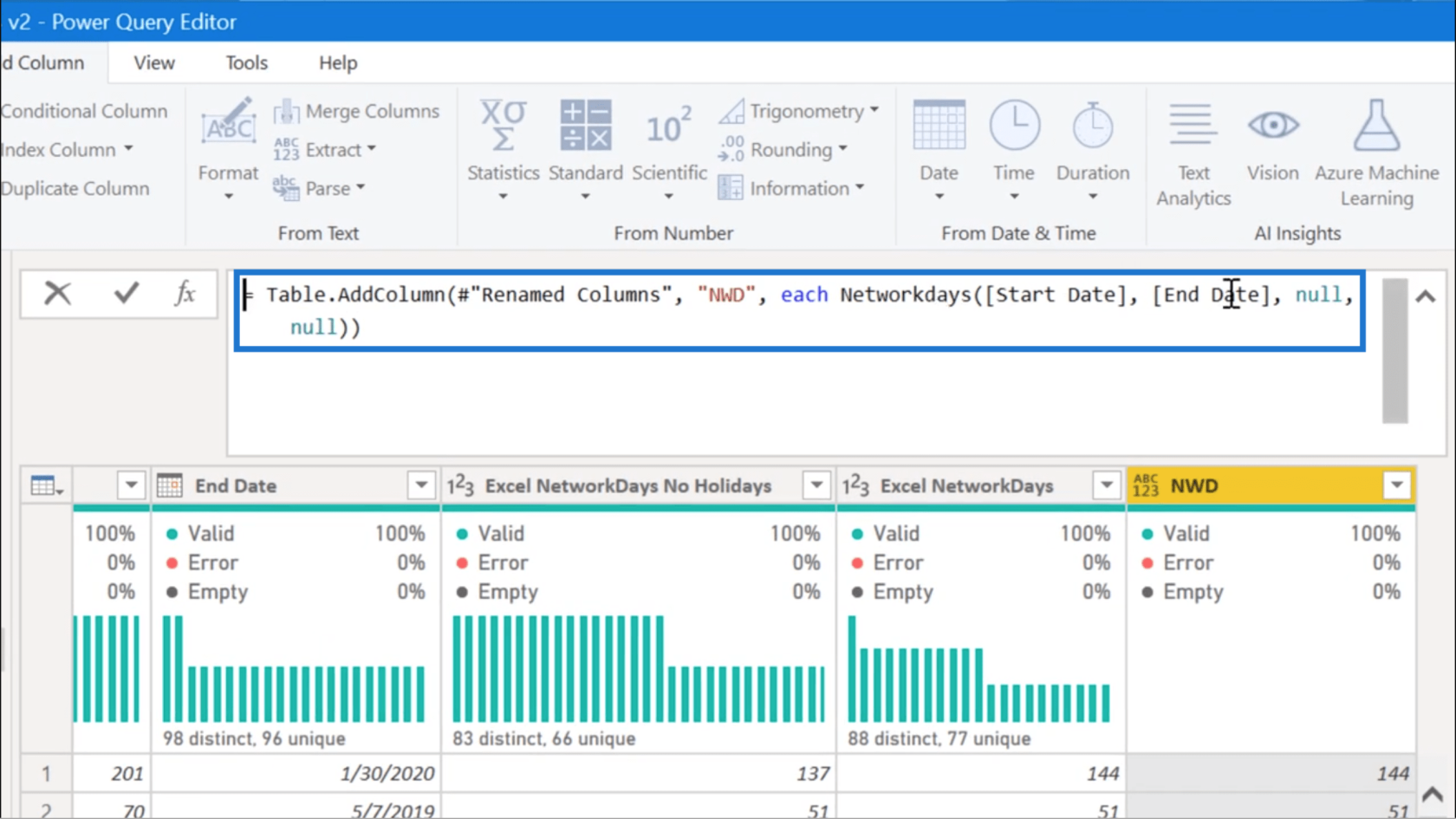
Task: Open Excel NetworkDays No Holidays filter dropdown
Action: tap(816, 485)
